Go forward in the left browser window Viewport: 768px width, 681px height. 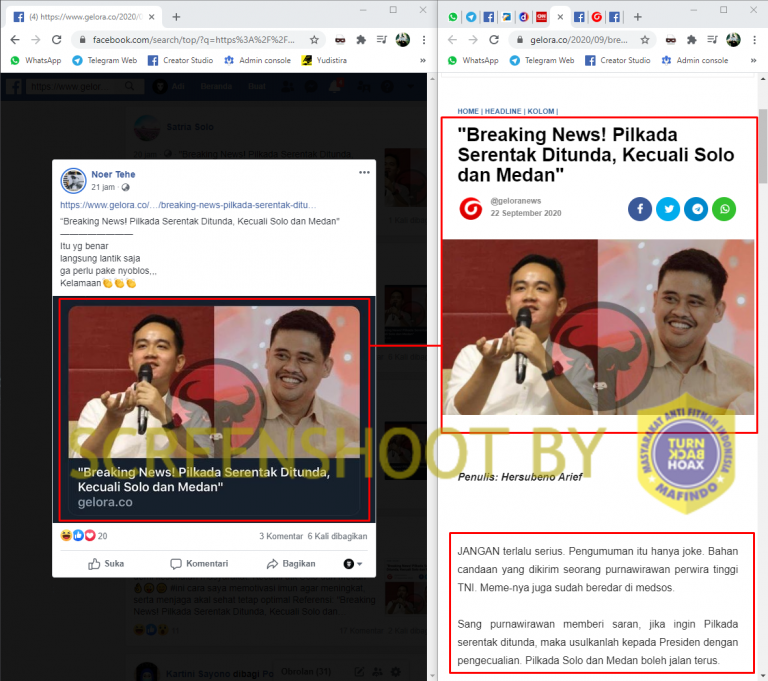pos(36,40)
